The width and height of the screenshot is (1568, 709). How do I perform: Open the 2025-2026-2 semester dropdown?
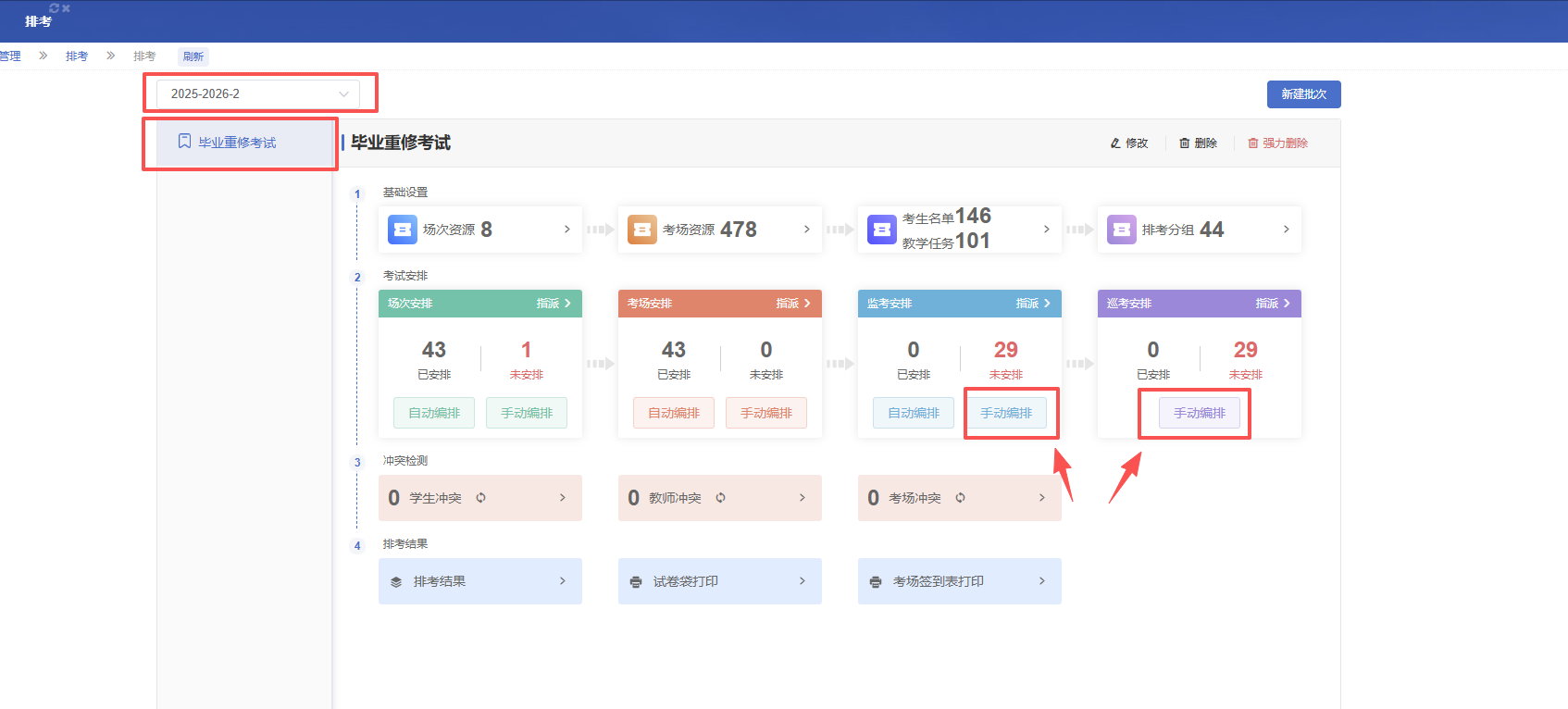coord(257,94)
